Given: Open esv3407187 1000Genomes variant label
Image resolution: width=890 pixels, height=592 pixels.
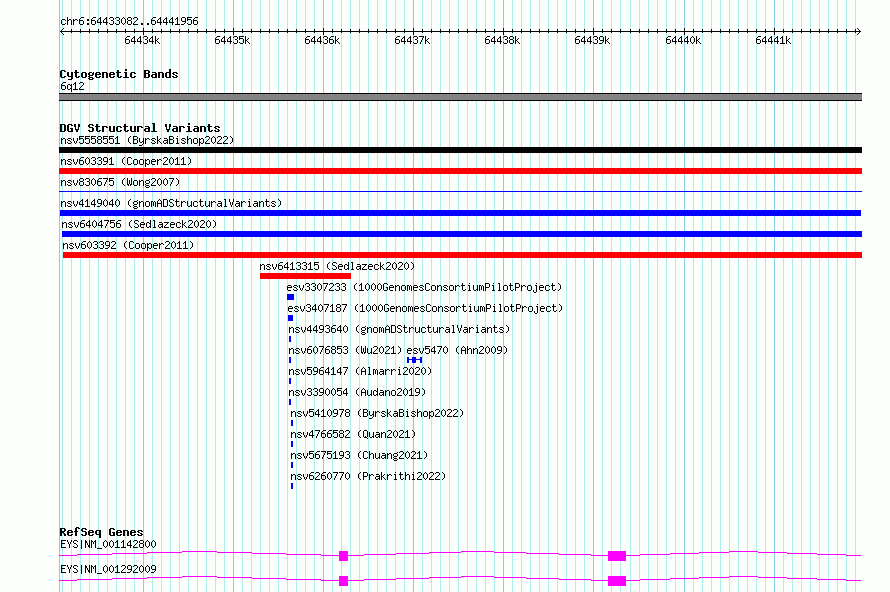Looking at the screenshot, I should [425, 308].
